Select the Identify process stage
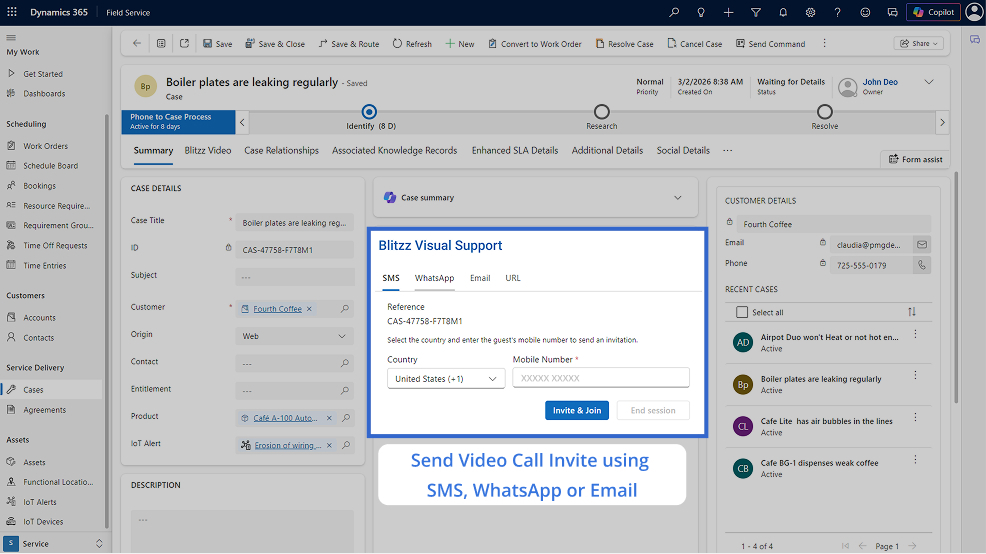Image resolution: width=986 pixels, height=554 pixels. pos(370,112)
